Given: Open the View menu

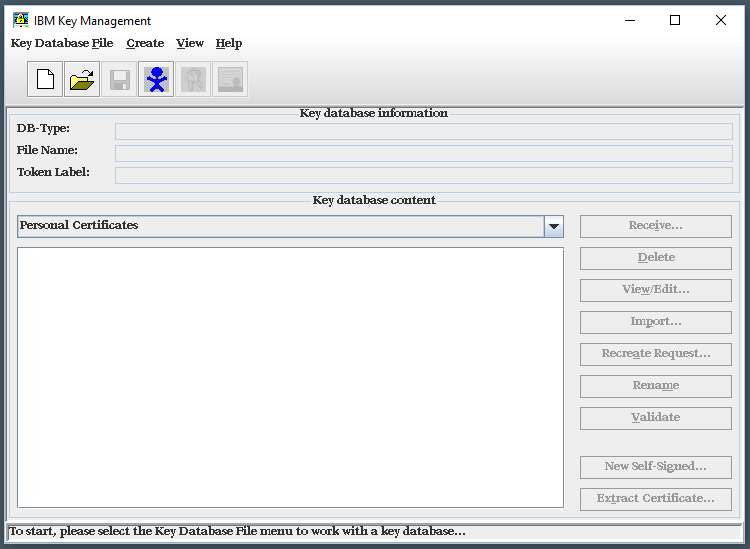Looking at the screenshot, I should (190, 43).
